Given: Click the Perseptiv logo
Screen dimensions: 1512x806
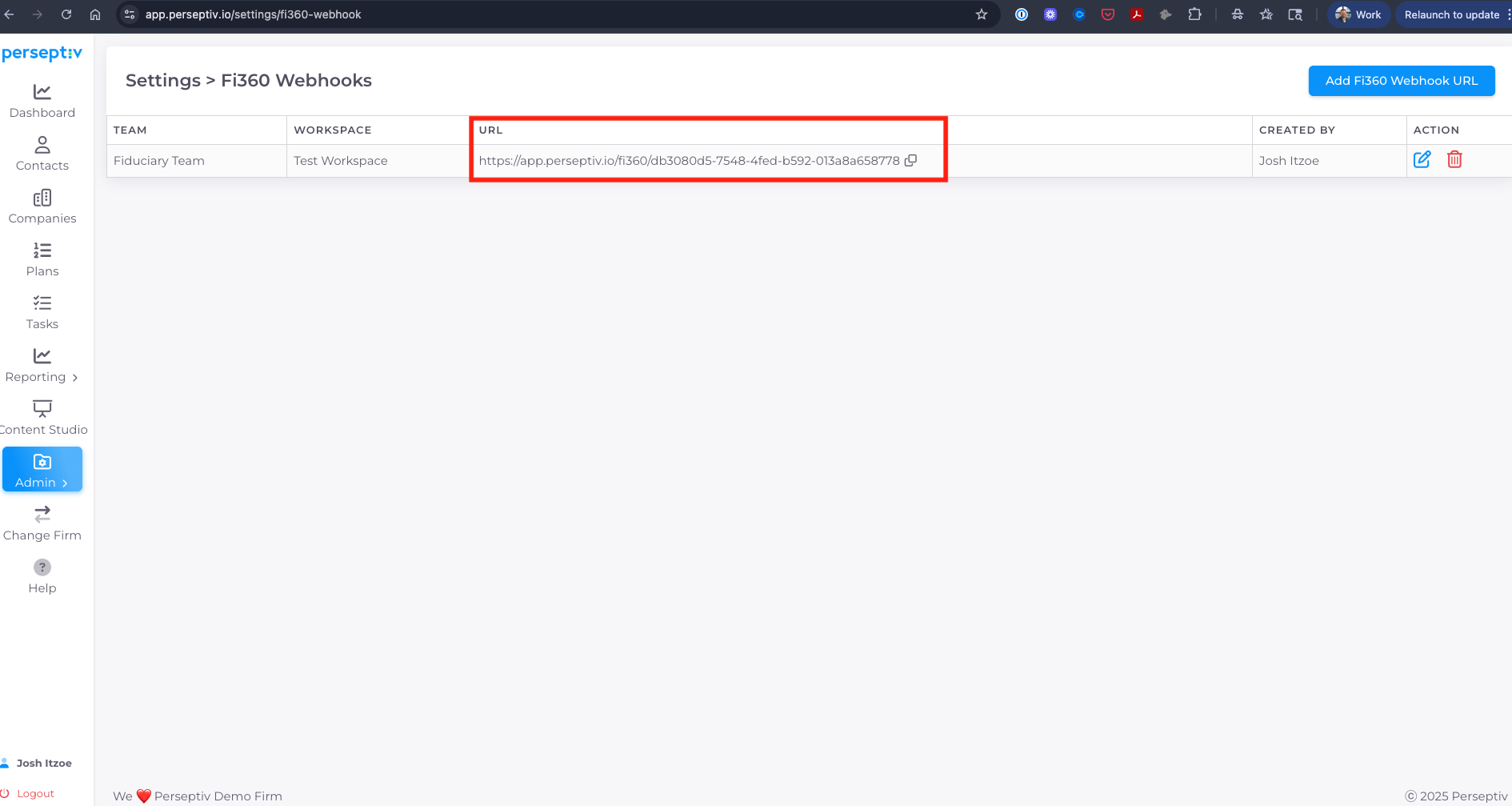Looking at the screenshot, I should pyautogui.click(x=42, y=54).
